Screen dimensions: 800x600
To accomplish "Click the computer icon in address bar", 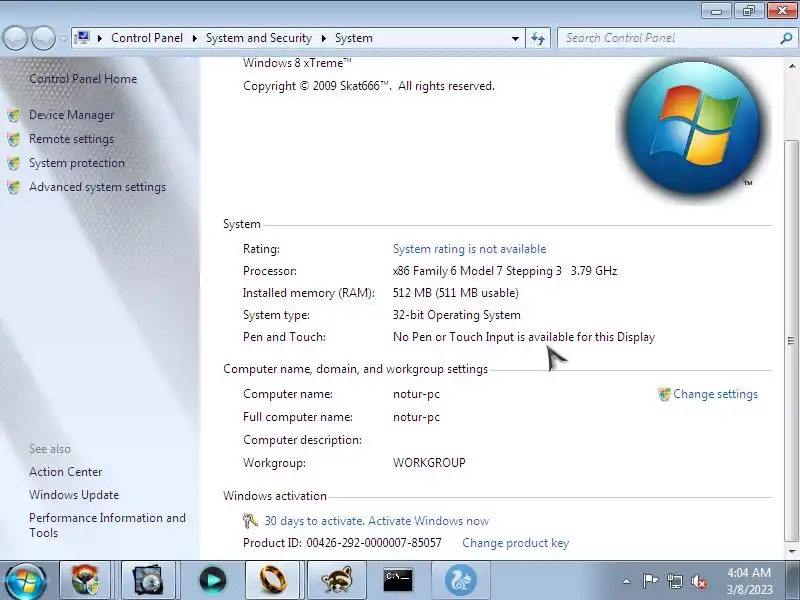I will tap(82, 38).
